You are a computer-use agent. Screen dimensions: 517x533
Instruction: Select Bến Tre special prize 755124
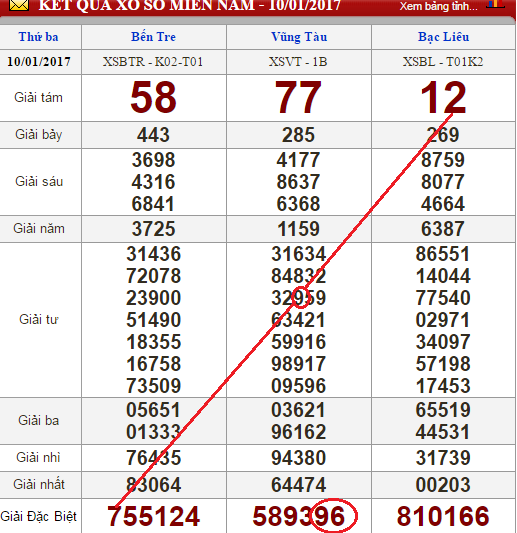[x=154, y=516]
